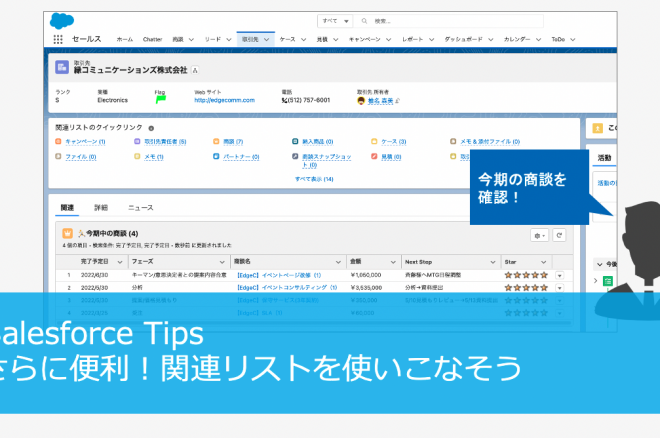Select the 関連 tab

coord(67,207)
